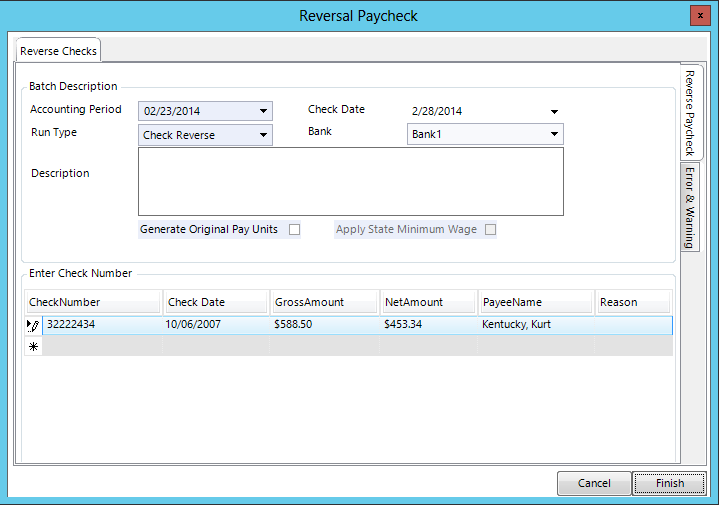The height and width of the screenshot is (505, 719).
Task: Click the GrossAmount column header
Action: click(x=325, y=302)
